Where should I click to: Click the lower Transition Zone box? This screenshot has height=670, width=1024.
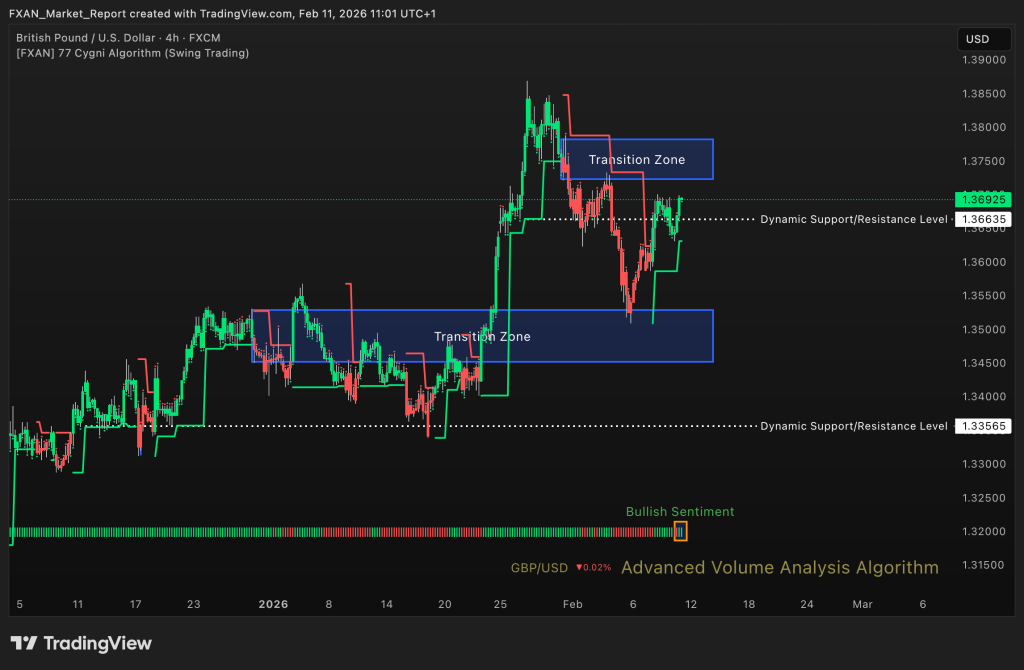pyautogui.click(x=482, y=336)
